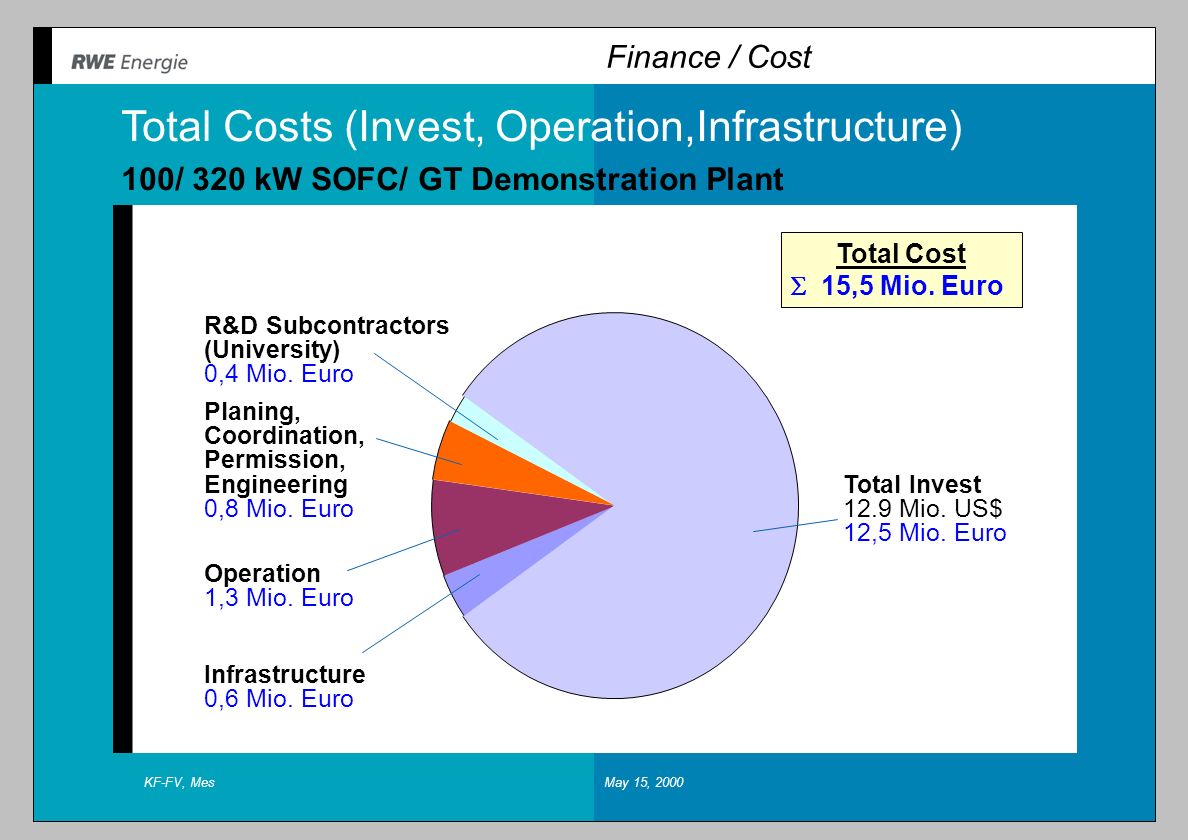Select the '0,6 Mio. Euro' value
The width and height of the screenshot is (1188, 840).
pos(279,698)
